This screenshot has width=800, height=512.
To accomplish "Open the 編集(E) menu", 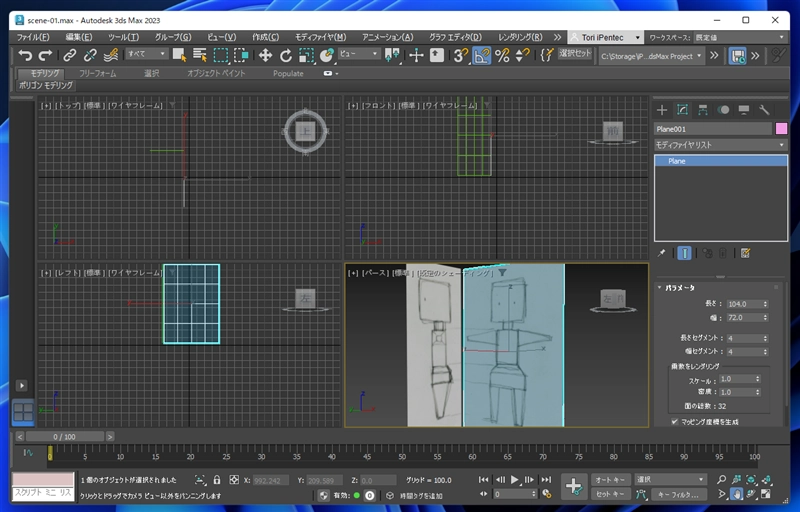I will (79, 37).
